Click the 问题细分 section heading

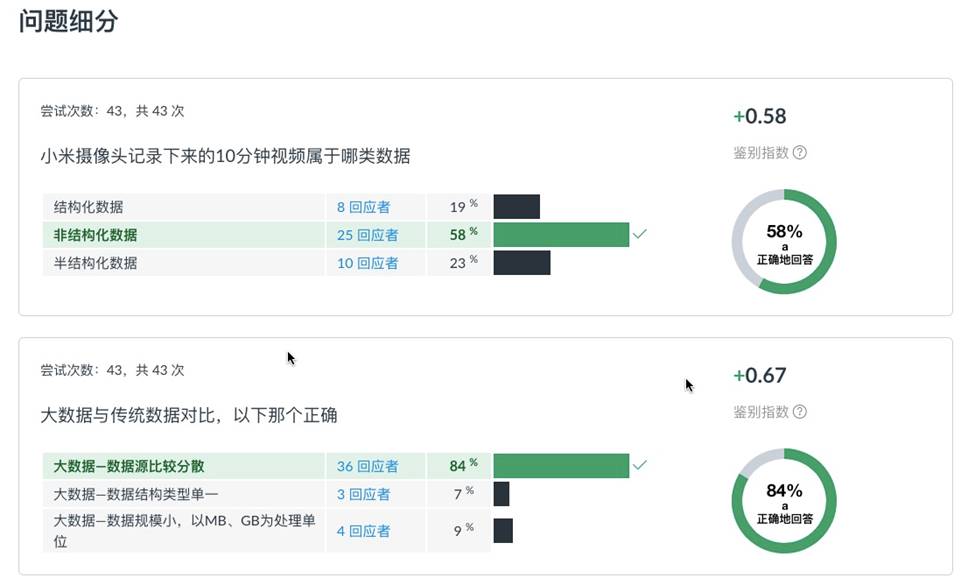pos(68,22)
